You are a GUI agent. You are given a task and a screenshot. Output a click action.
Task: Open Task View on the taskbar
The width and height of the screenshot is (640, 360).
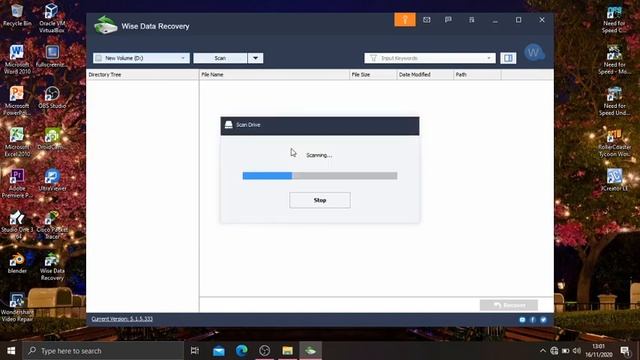pos(195,351)
